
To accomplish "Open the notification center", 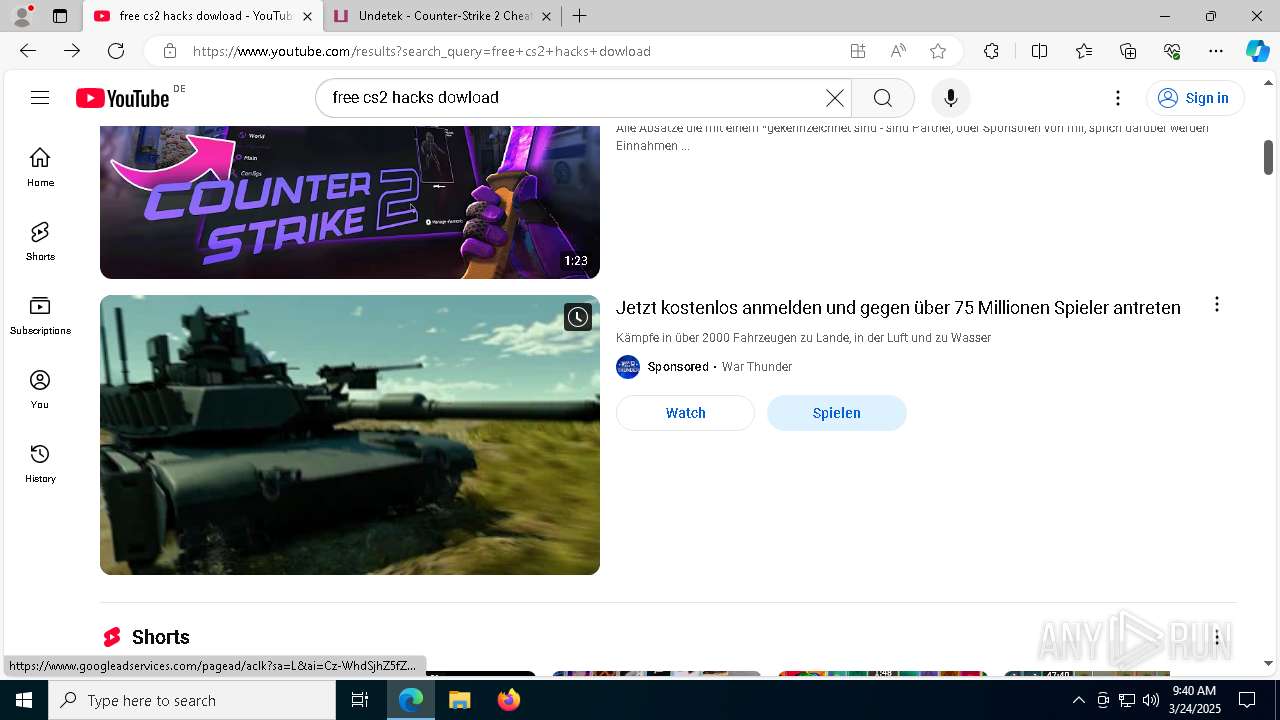I will (1247, 700).
